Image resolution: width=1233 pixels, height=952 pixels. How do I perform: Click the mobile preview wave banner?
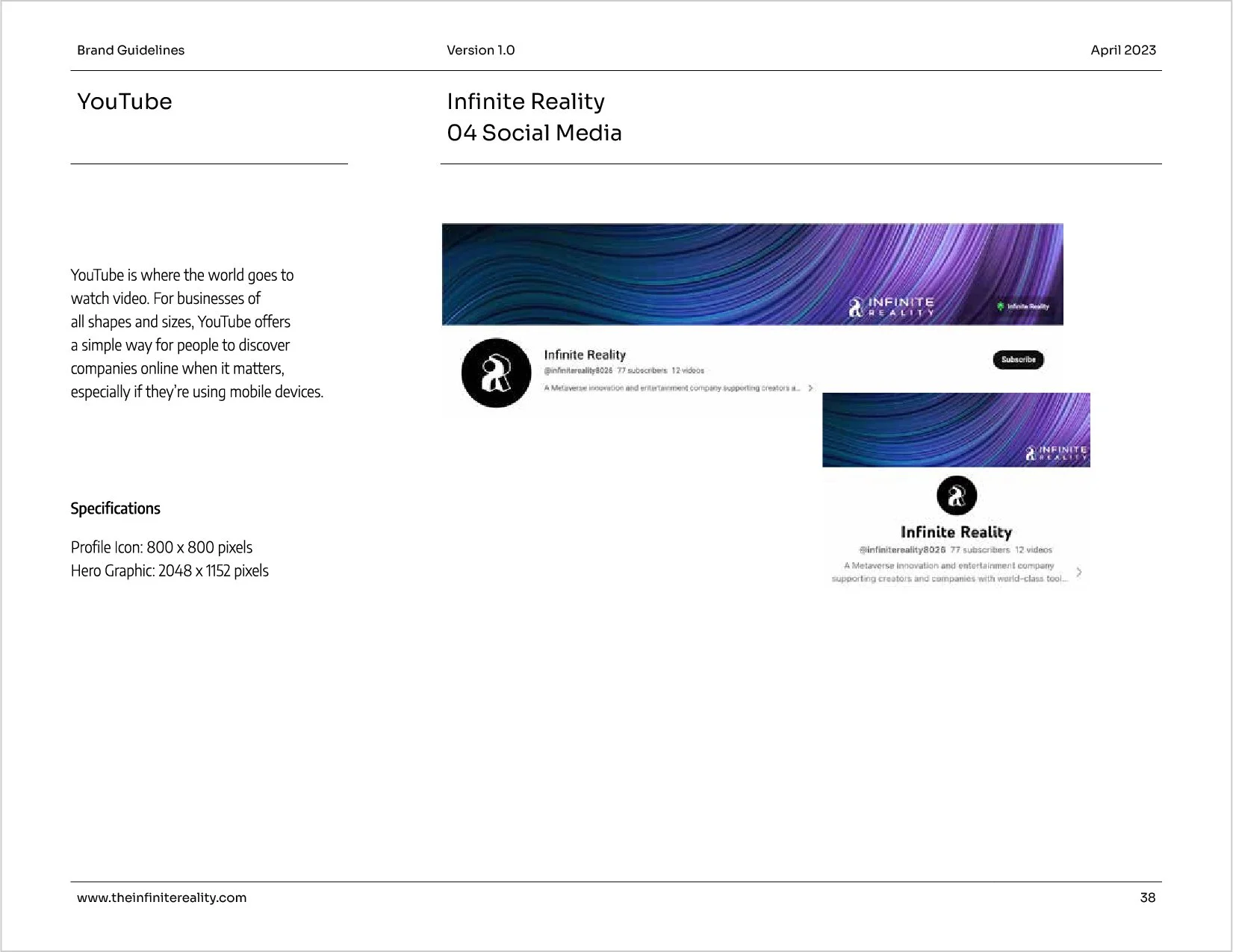[956, 430]
